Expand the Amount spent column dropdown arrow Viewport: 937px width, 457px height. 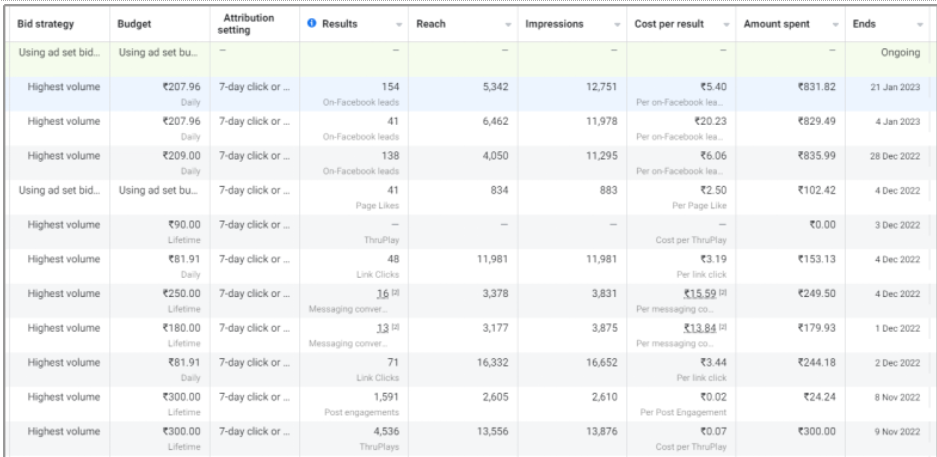pyautogui.click(x=832, y=23)
